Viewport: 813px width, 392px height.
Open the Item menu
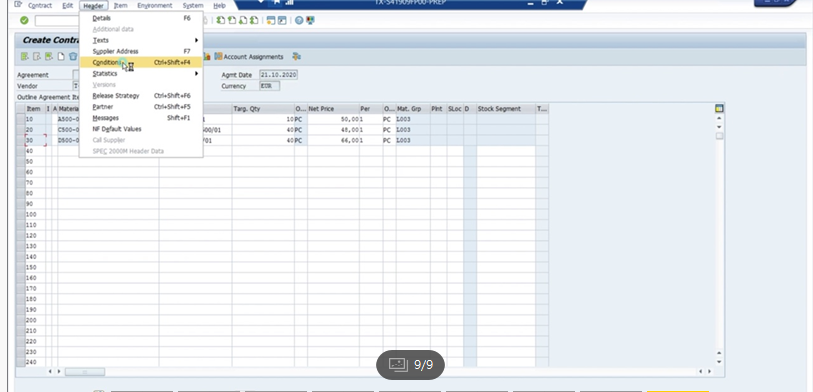pos(120,6)
